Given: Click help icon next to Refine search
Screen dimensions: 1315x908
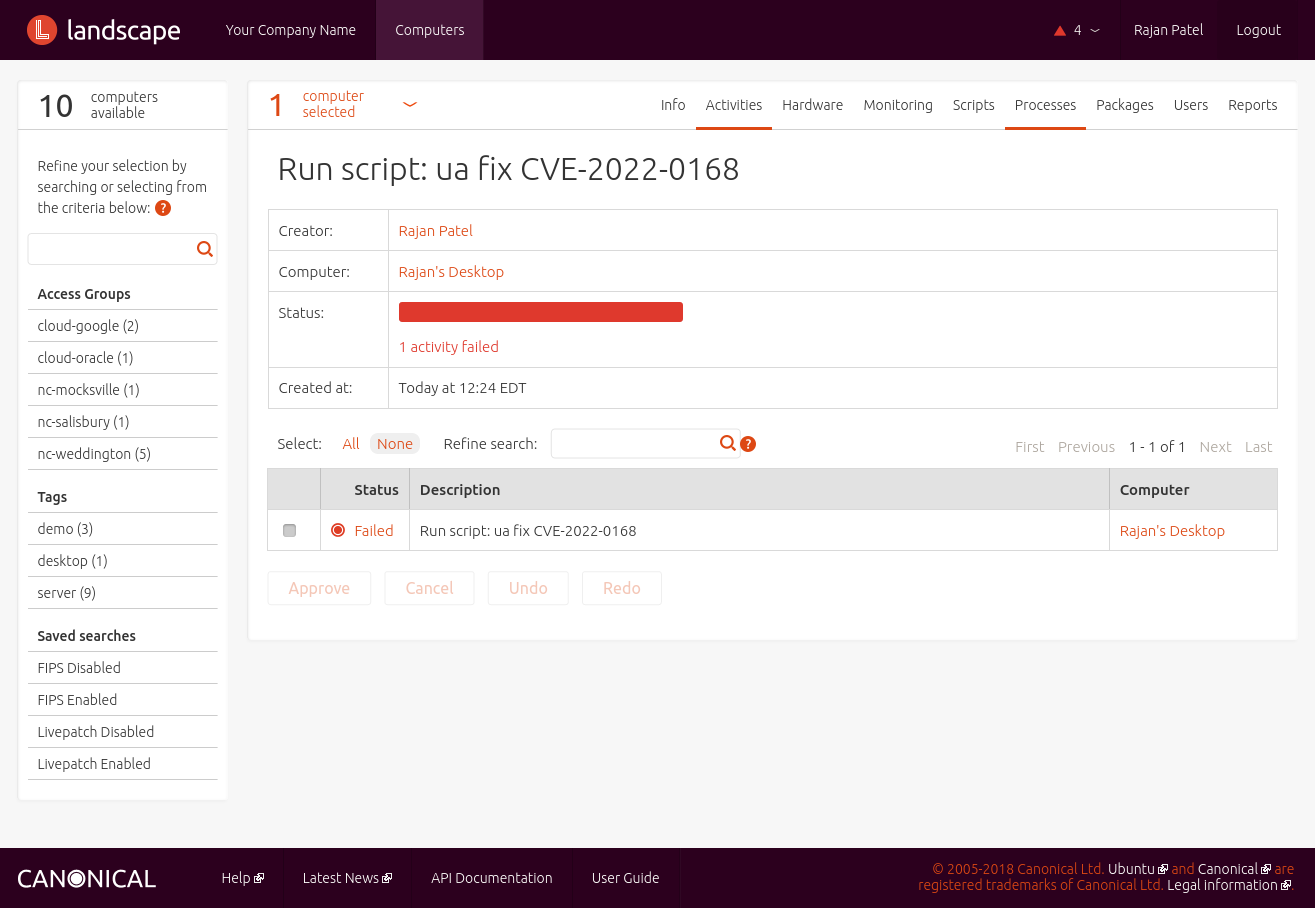Looking at the screenshot, I should point(748,444).
